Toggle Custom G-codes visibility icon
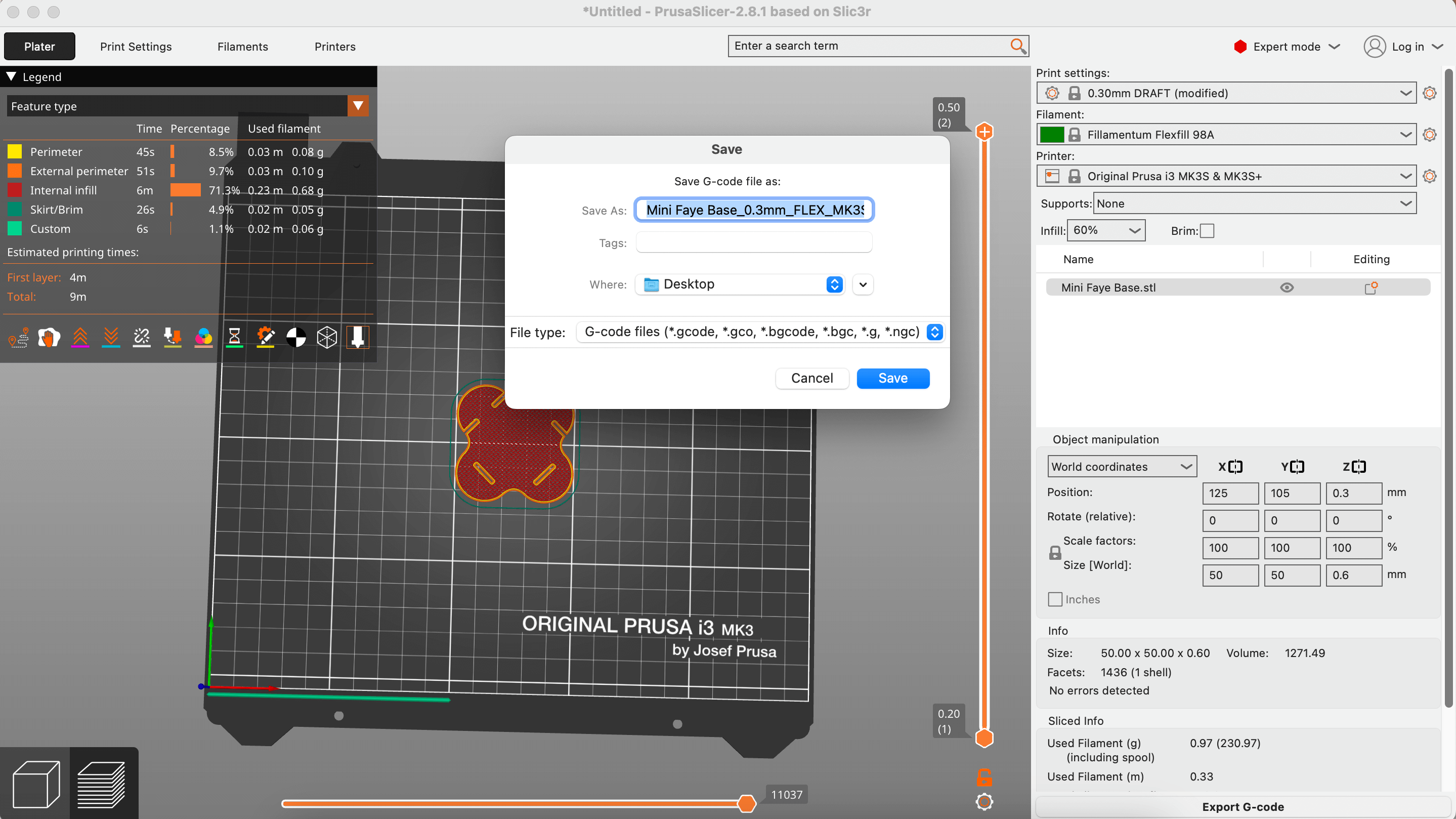This screenshot has height=819, width=1456. (x=265, y=338)
